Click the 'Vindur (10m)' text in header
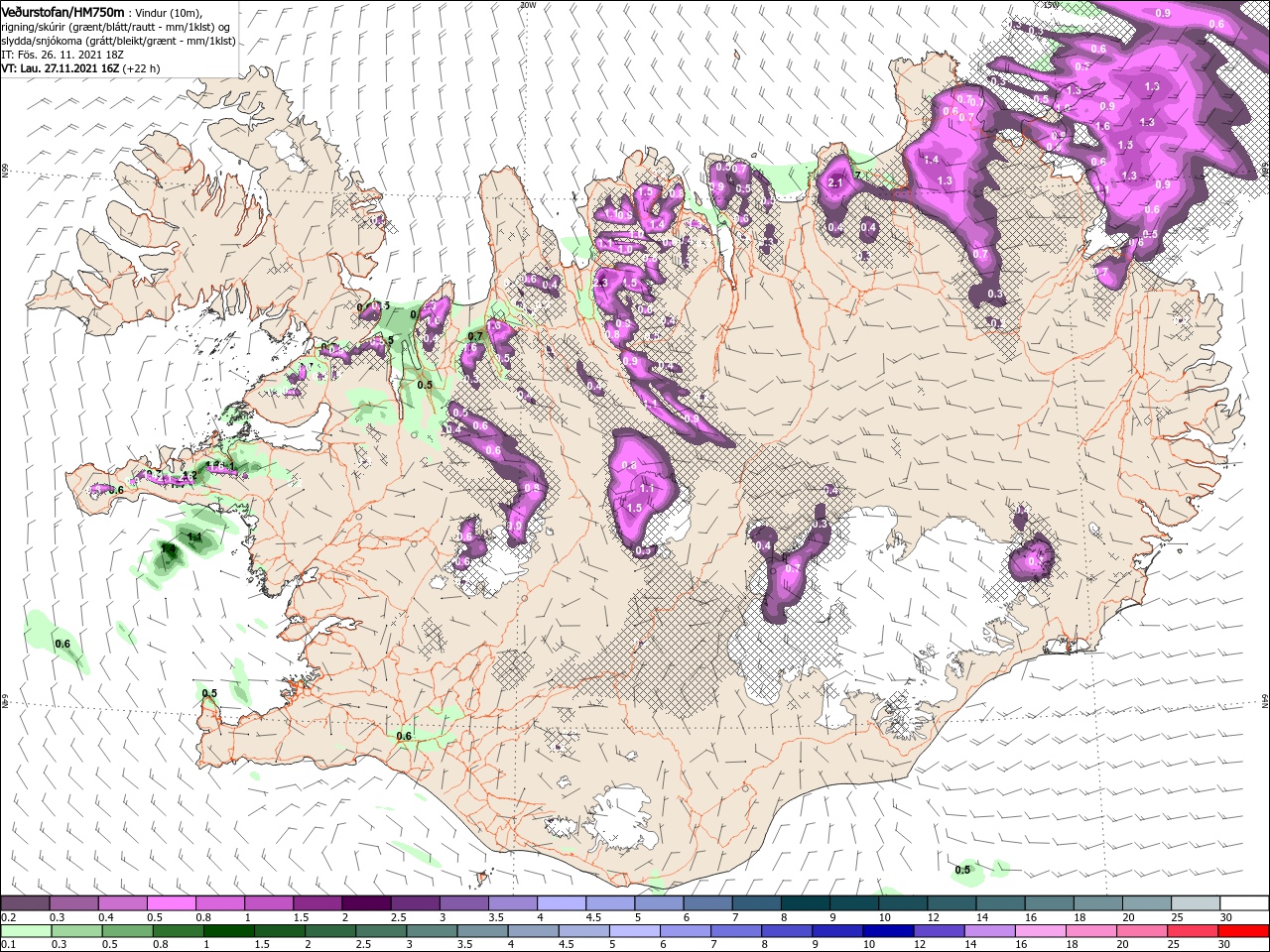Viewport: 1270px width, 952px height. 168,12
